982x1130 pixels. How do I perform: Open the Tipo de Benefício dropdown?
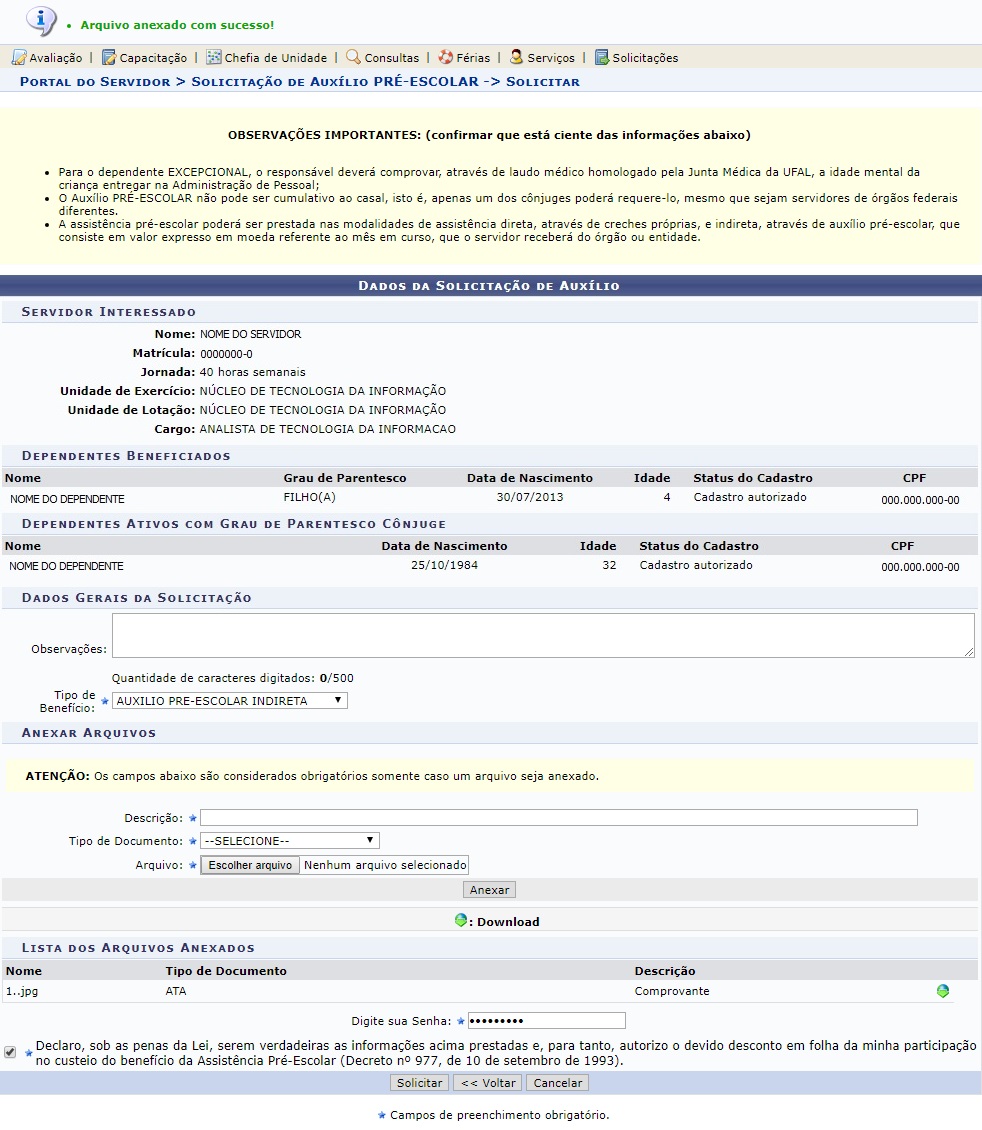pos(230,701)
